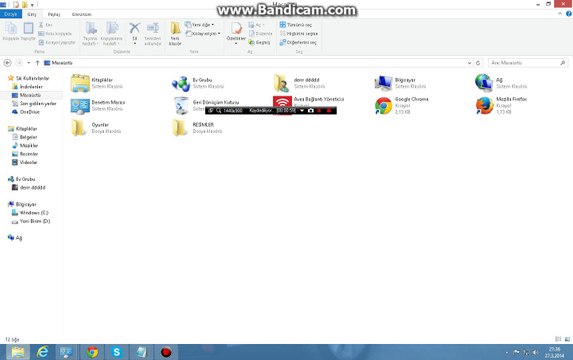Click Bandicam overlay camera screenshot icon
573x360 pixels.
[311, 110]
